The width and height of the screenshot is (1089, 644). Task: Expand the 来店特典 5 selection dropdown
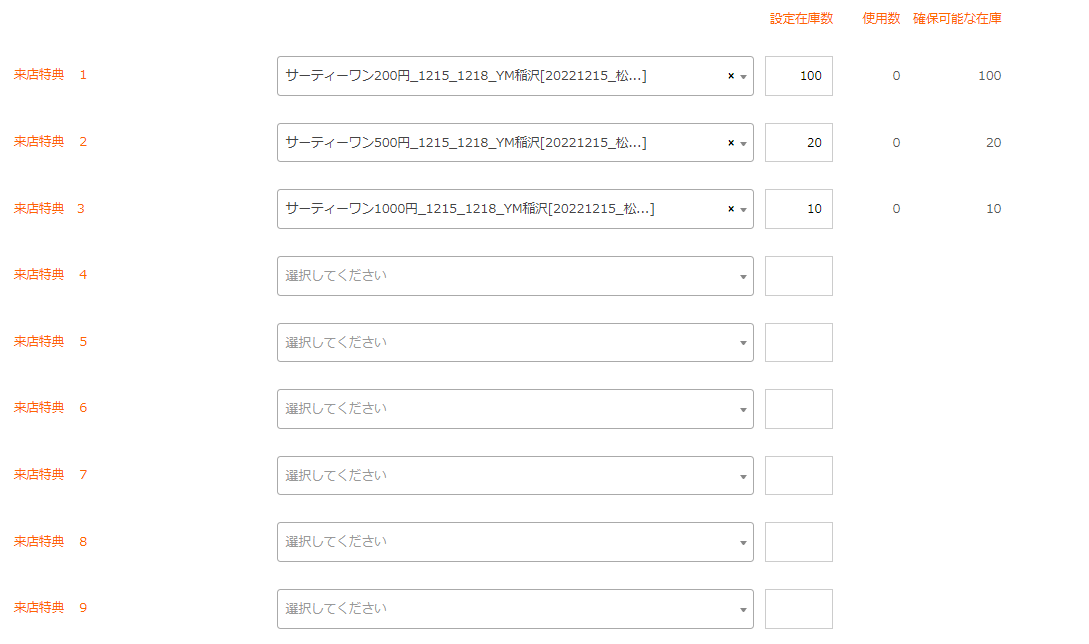point(515,342)
